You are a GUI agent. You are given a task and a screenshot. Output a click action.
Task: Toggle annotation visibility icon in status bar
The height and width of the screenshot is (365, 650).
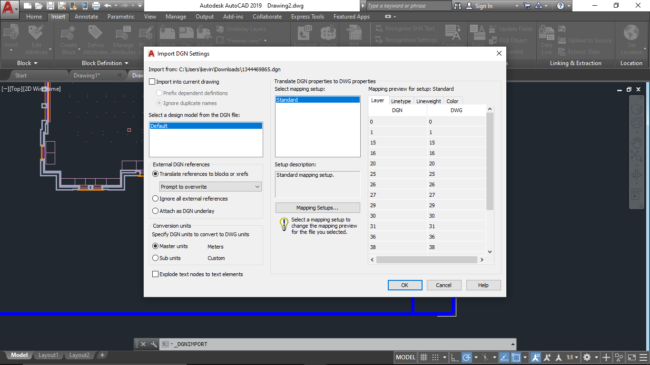[536, 357]
